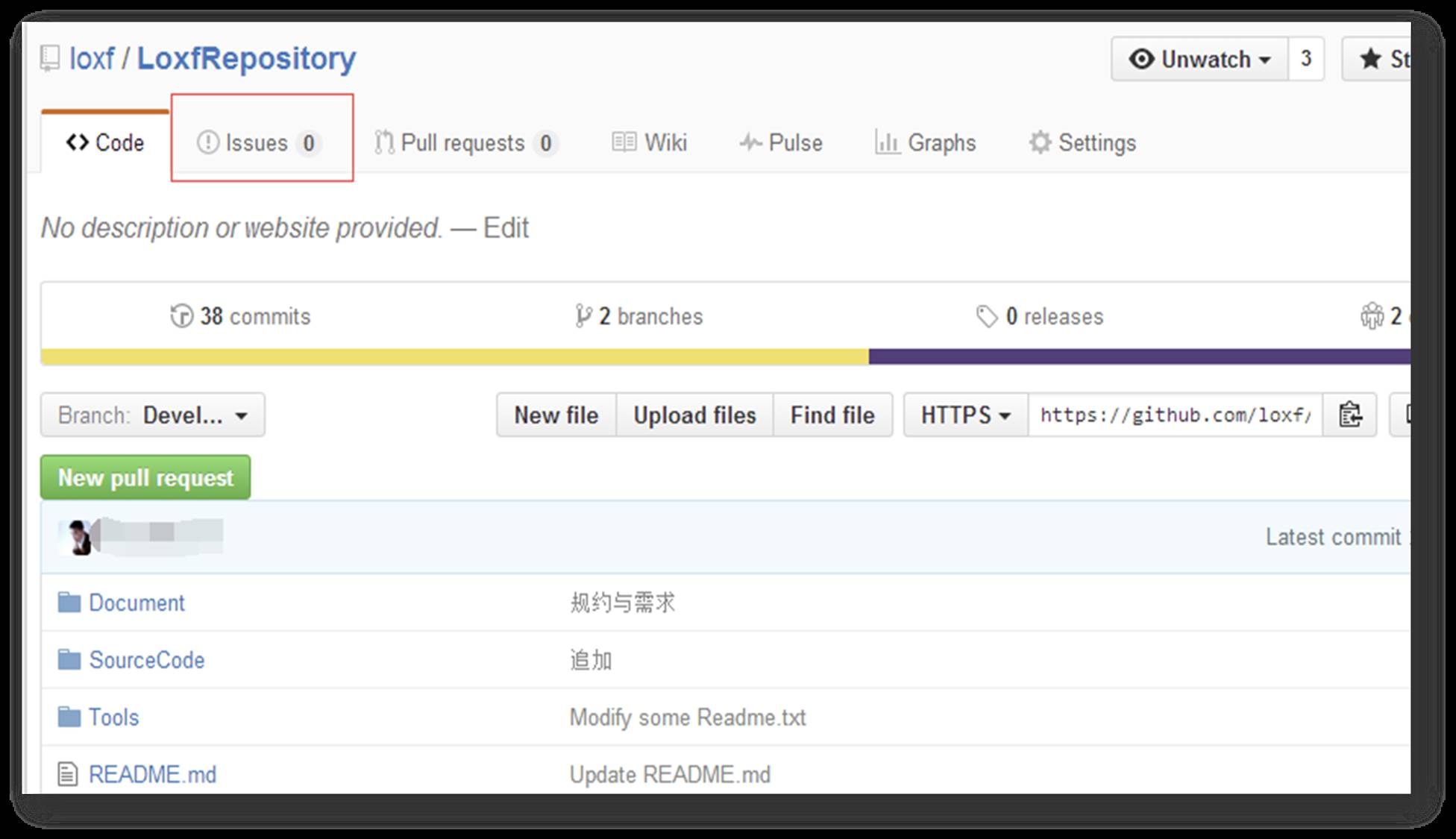Click the New file button
1456x839 pixels.
click(556, 415)
